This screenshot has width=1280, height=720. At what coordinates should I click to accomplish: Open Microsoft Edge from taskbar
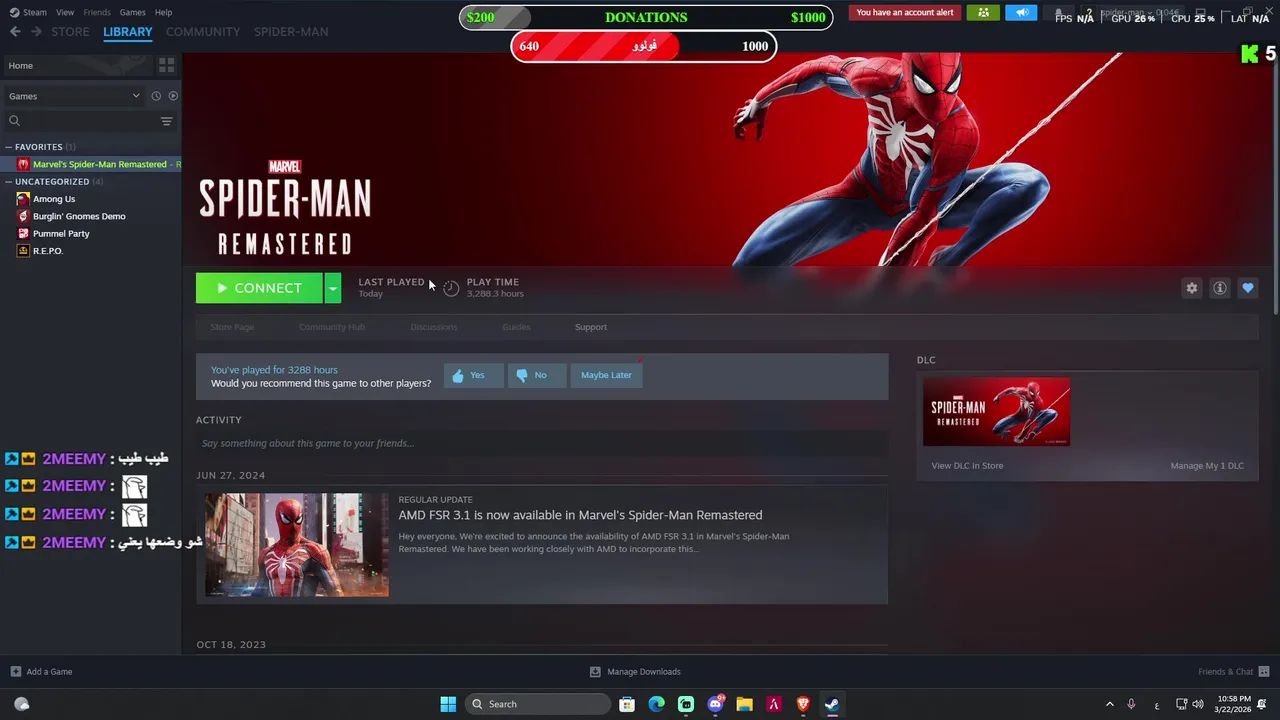pyautogui.click(x=656, y=704)
